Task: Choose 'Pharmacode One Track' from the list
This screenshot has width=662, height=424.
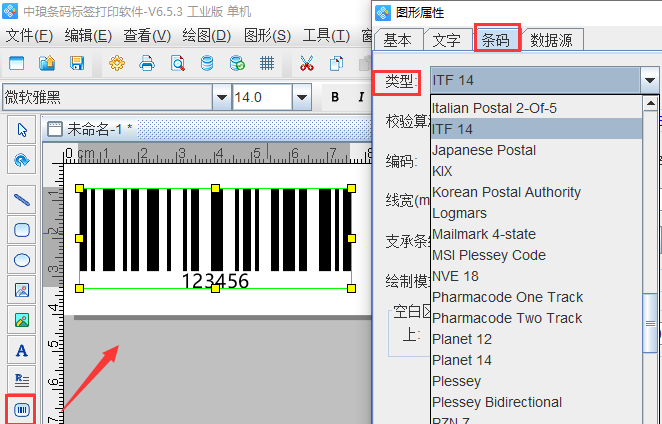Action: point(507,297)
